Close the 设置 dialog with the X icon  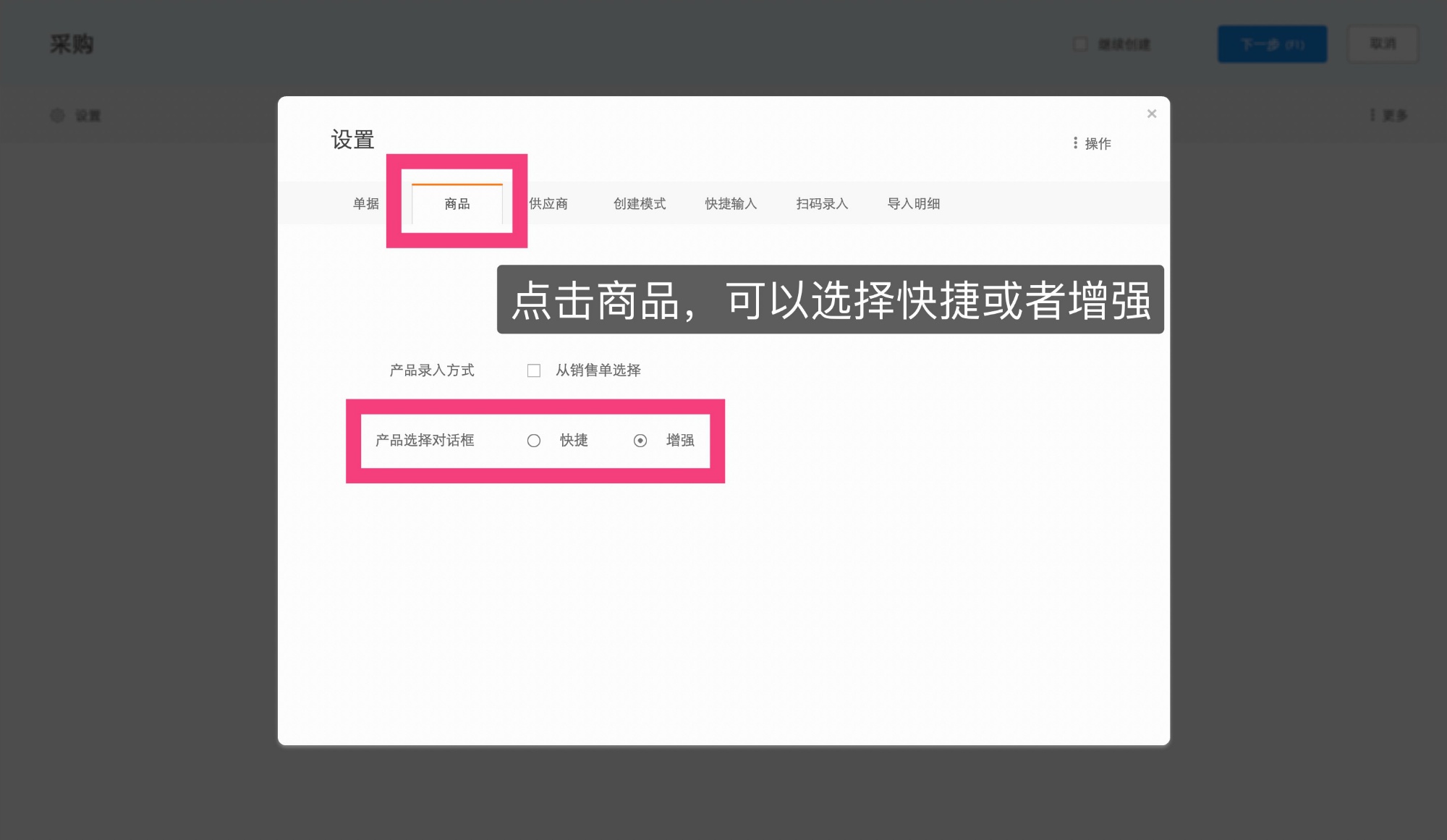pos(1151,114)
